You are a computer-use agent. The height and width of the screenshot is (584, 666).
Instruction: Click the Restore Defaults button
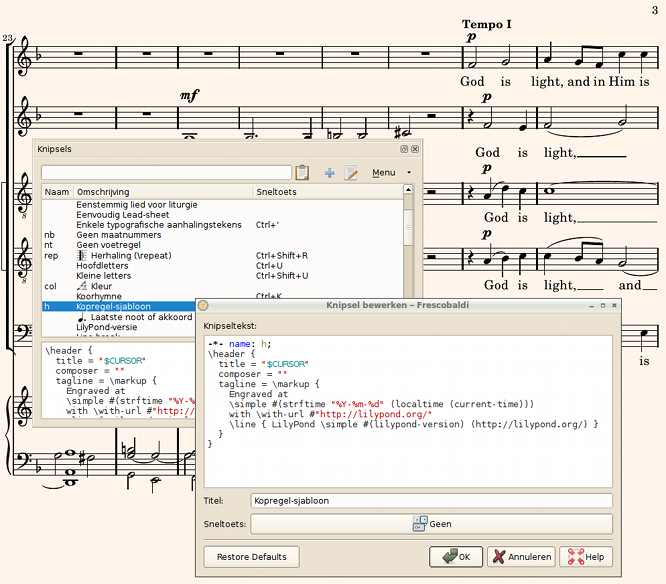pos(251,557)
